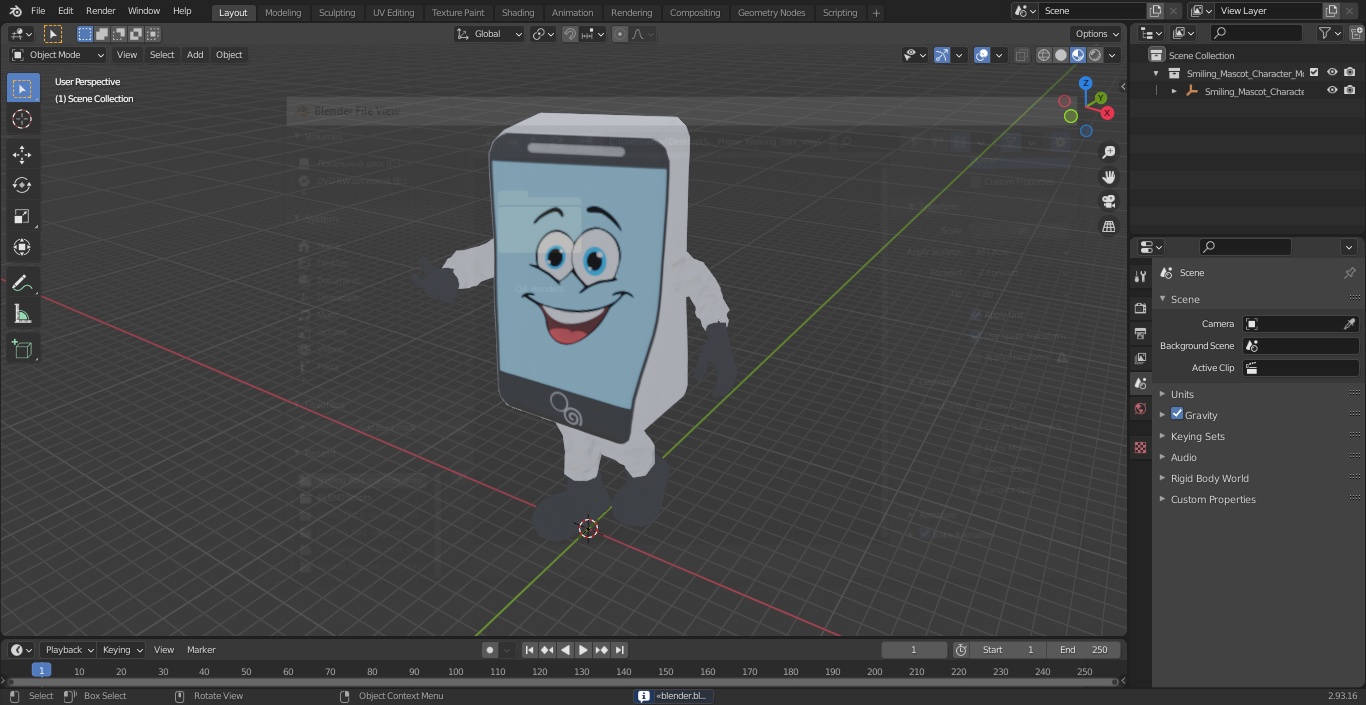This screenshot has height=705, width=1366.
Task: Expand the Units panel
Action: tap(1182, 394)
